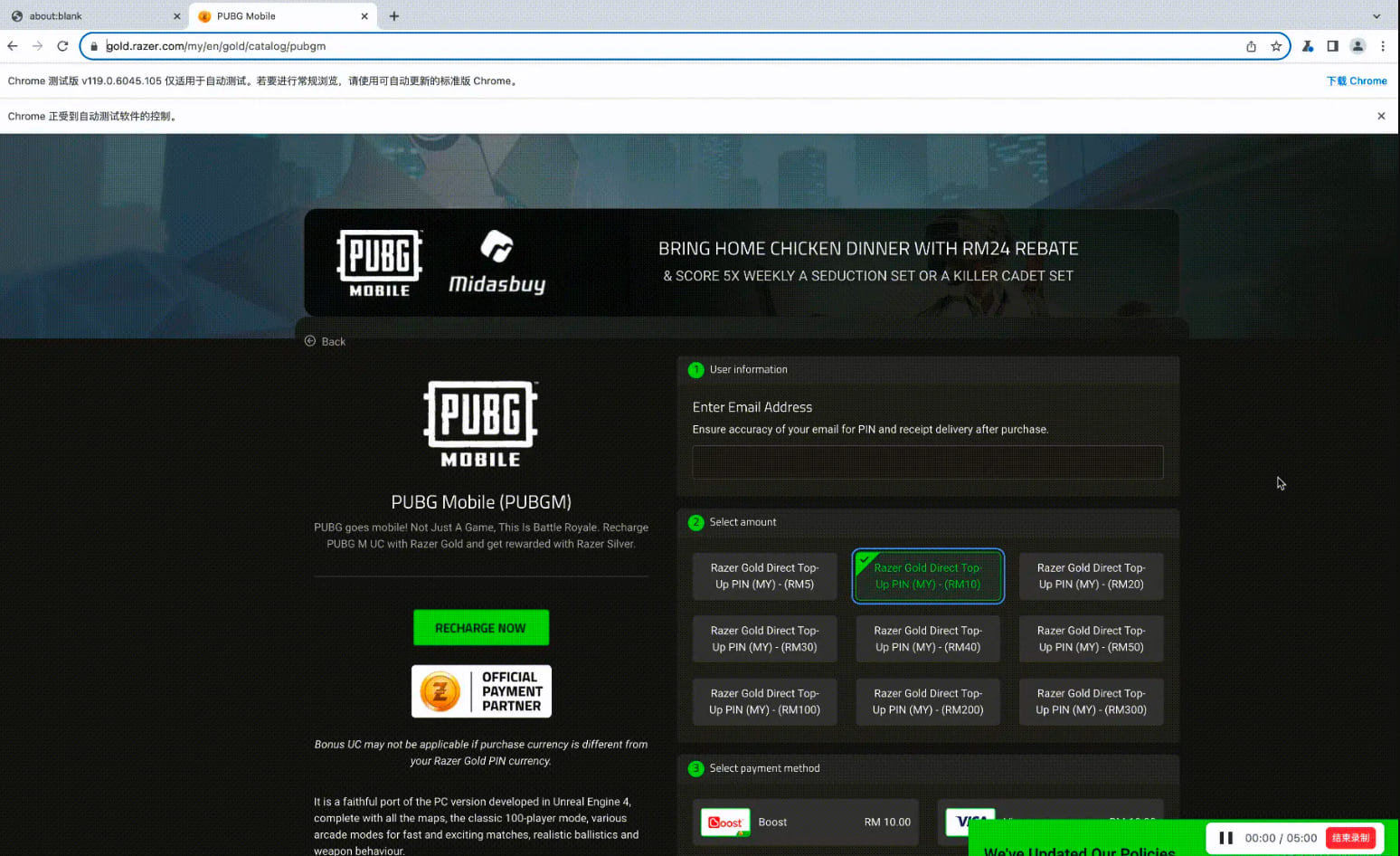The width and height of the screenshot is (1400, 856).
Task: Close the PUBG Mobile tab
Action: [364, 16]
